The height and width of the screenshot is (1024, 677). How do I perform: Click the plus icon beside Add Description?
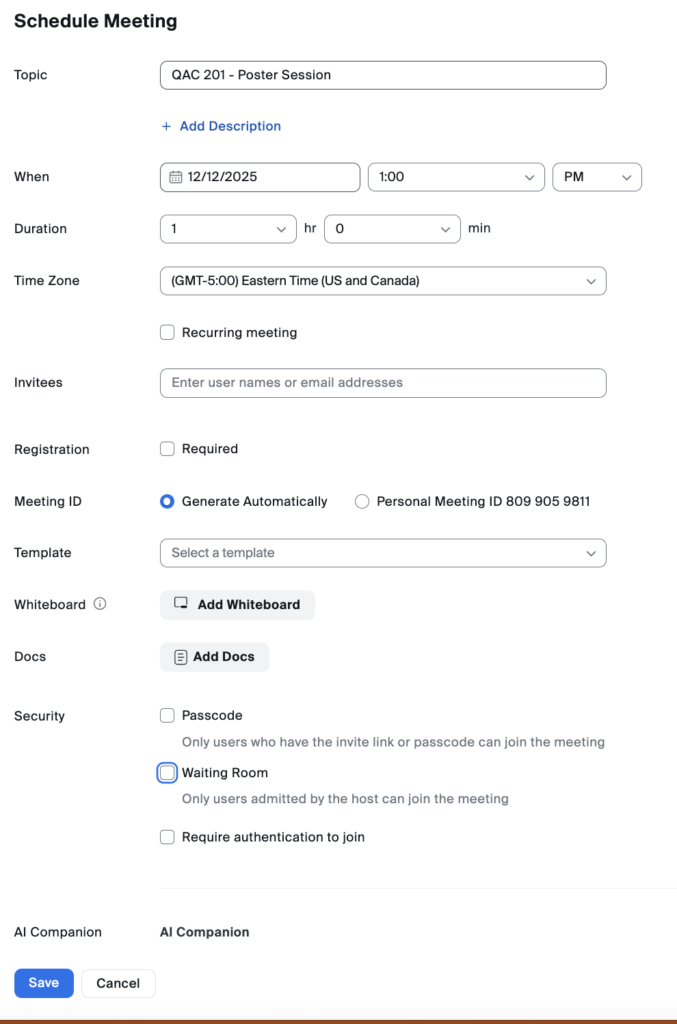[x=167, y=126]
